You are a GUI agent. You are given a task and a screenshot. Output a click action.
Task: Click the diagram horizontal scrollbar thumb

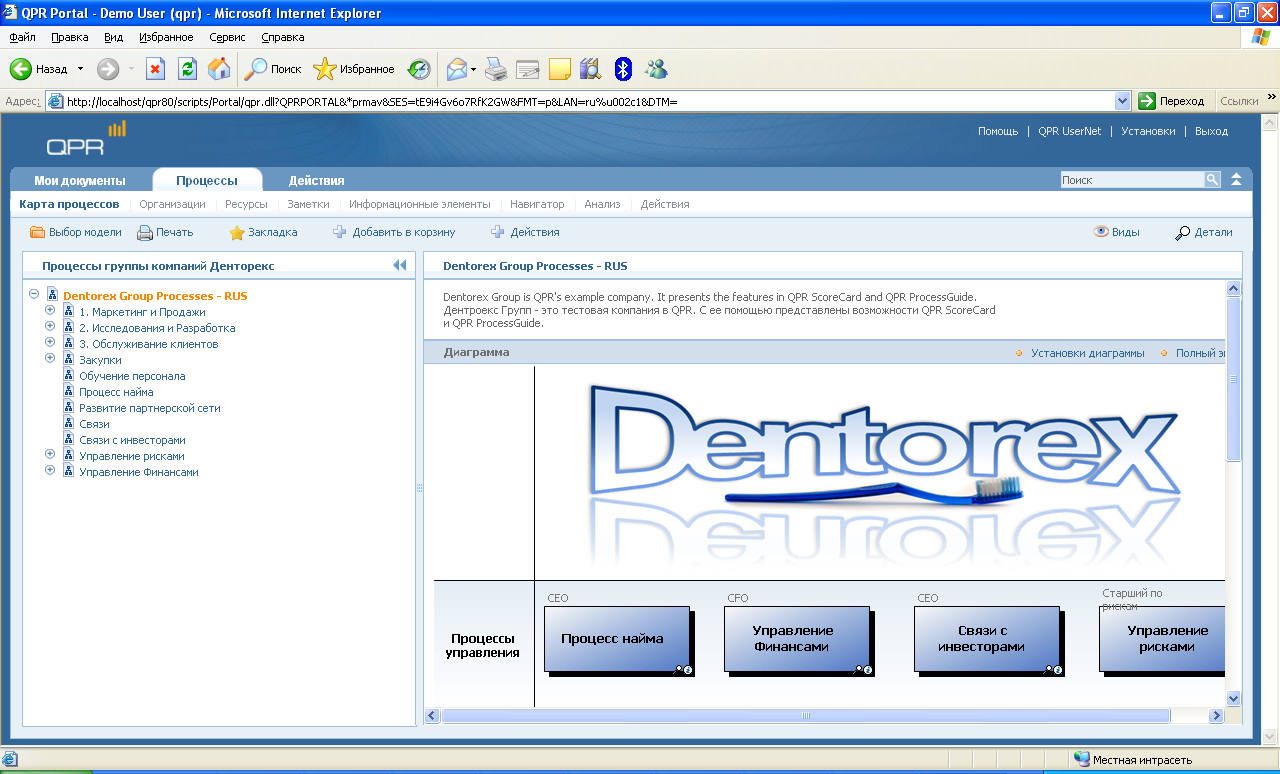pyautogui.click(x=806, y=716)
